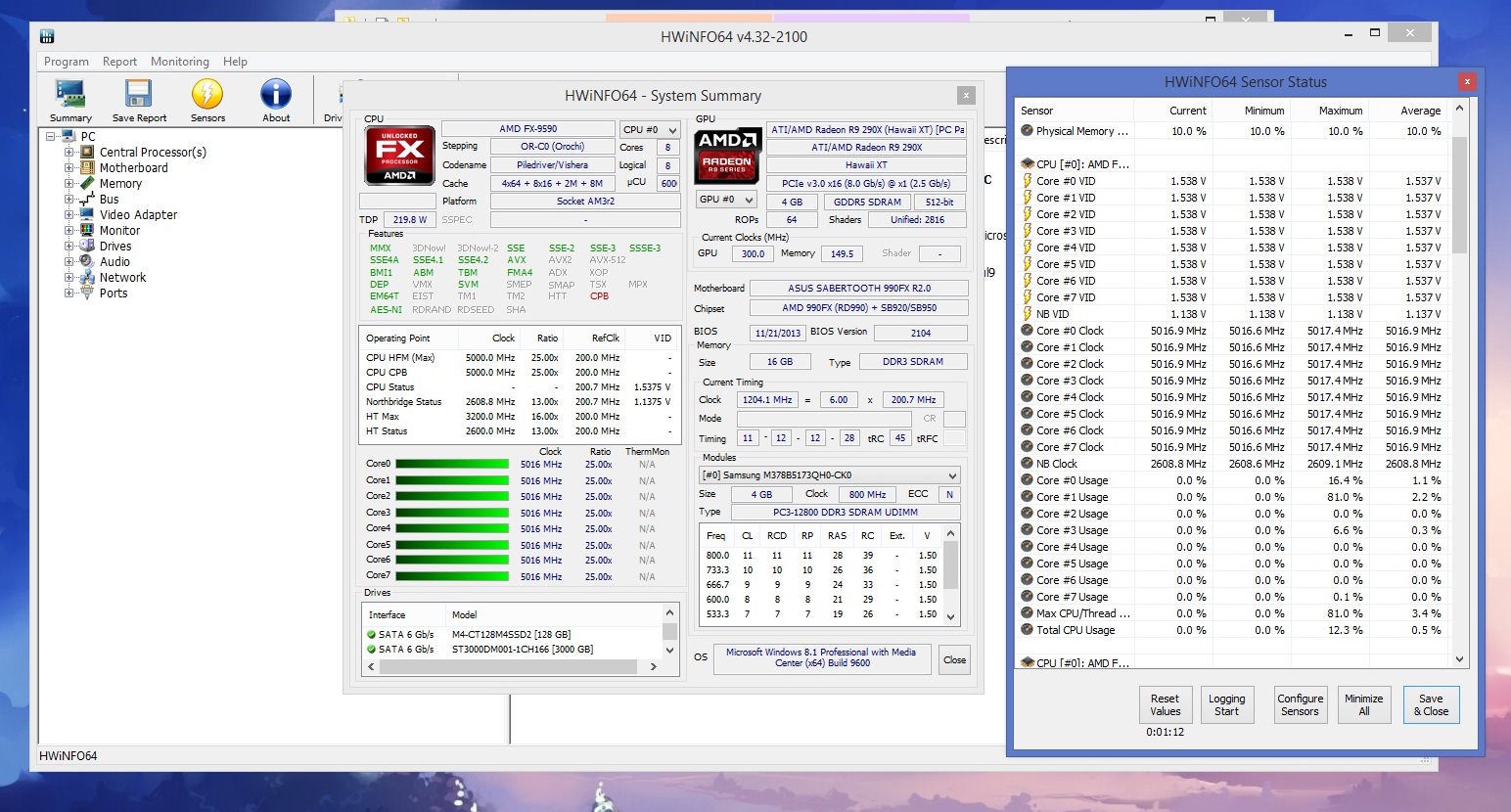The height and width of the screenshot is (812, 1511).
Task: Collapse the PC root tree node
Action: coord(50,136)
